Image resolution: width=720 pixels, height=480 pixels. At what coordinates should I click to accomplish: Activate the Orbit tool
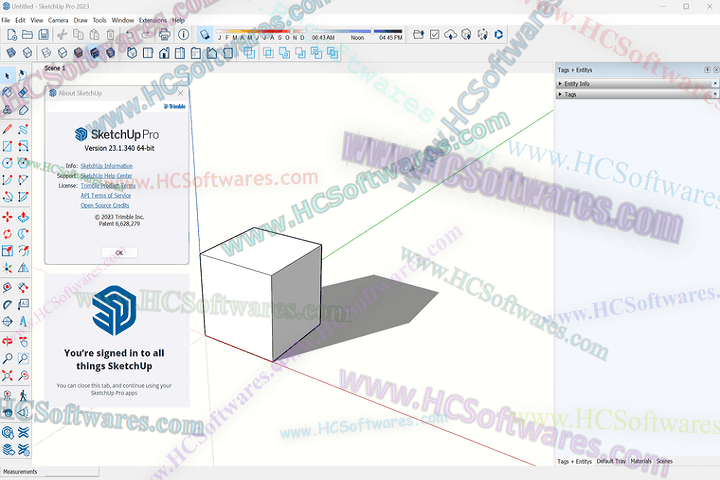coord(7,341)
